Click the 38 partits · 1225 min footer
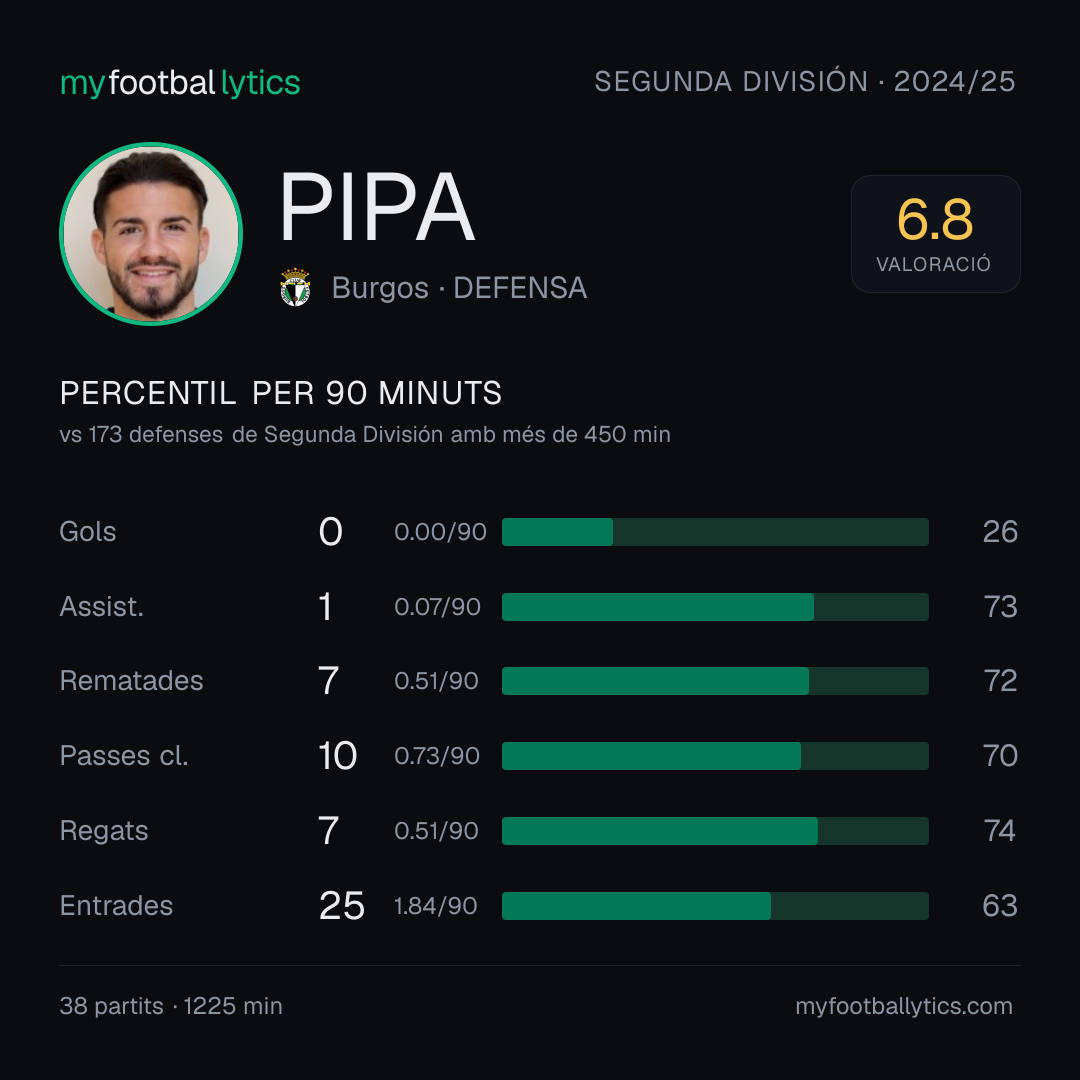 pos(171,1006)
